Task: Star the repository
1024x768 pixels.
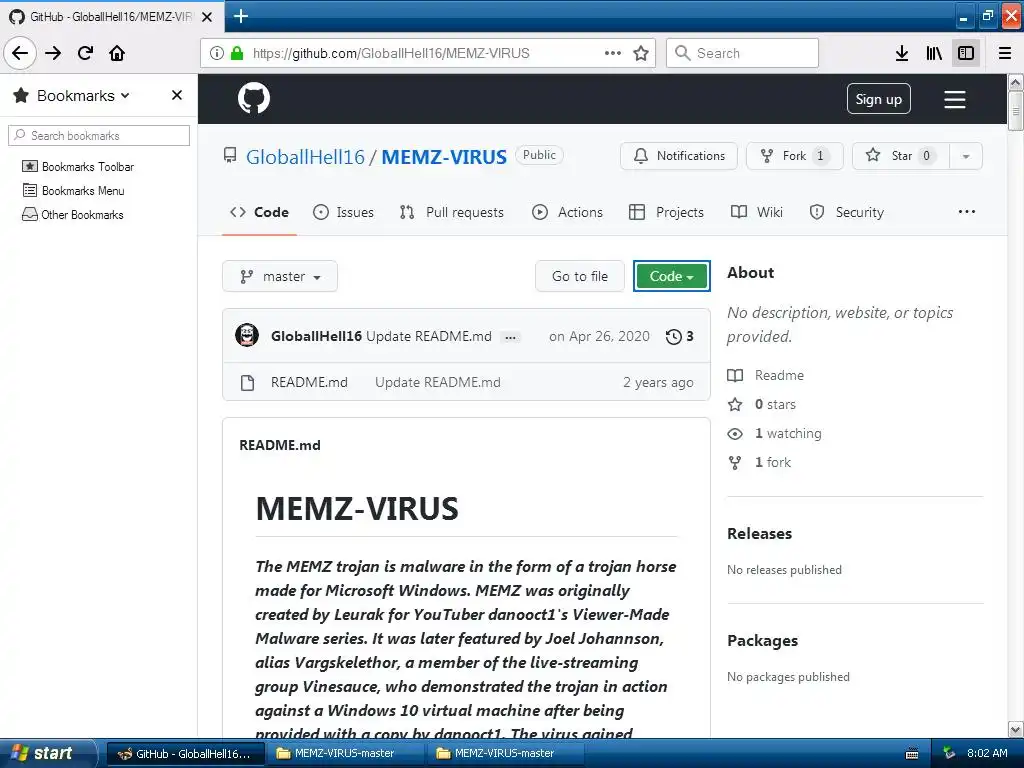Action: click(x=901, y=156)
